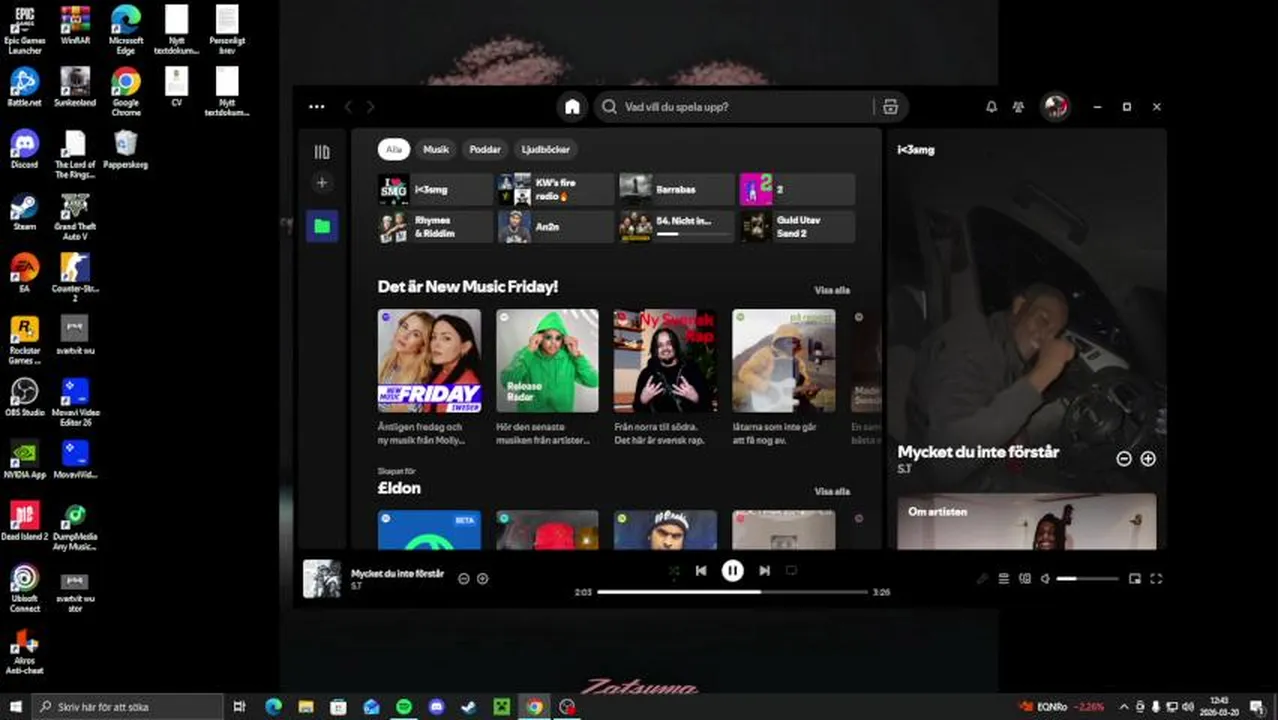Open connect to a device icon
The height and width of the screenshot is (720, 1278).
(x=1024, y=578)
